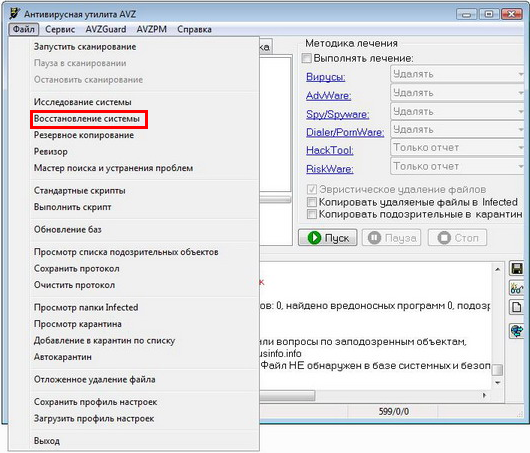
Task: Click the Вирусы link
Action: (x=325, y=77)
